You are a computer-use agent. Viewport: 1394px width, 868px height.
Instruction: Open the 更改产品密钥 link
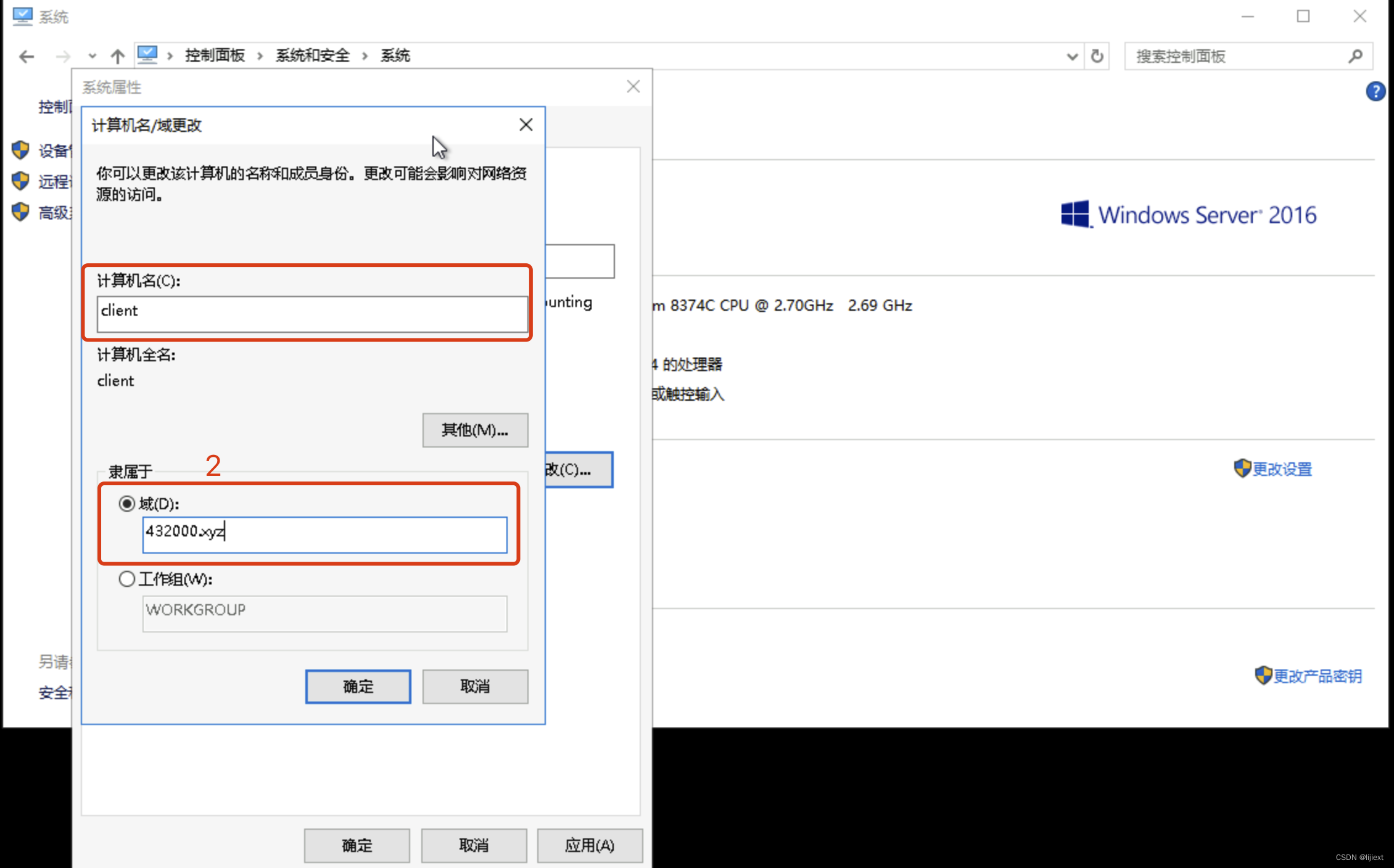1318,676
